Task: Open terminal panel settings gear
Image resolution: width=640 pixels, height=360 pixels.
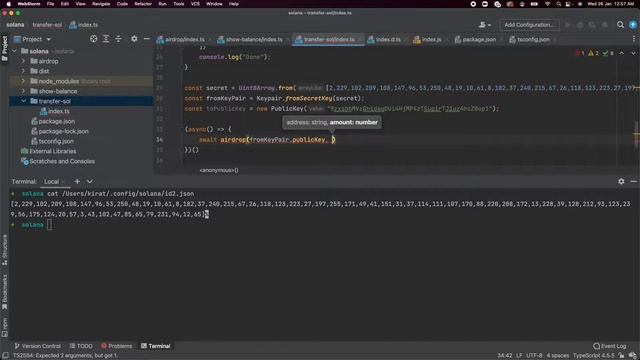Action: (621, 181)
